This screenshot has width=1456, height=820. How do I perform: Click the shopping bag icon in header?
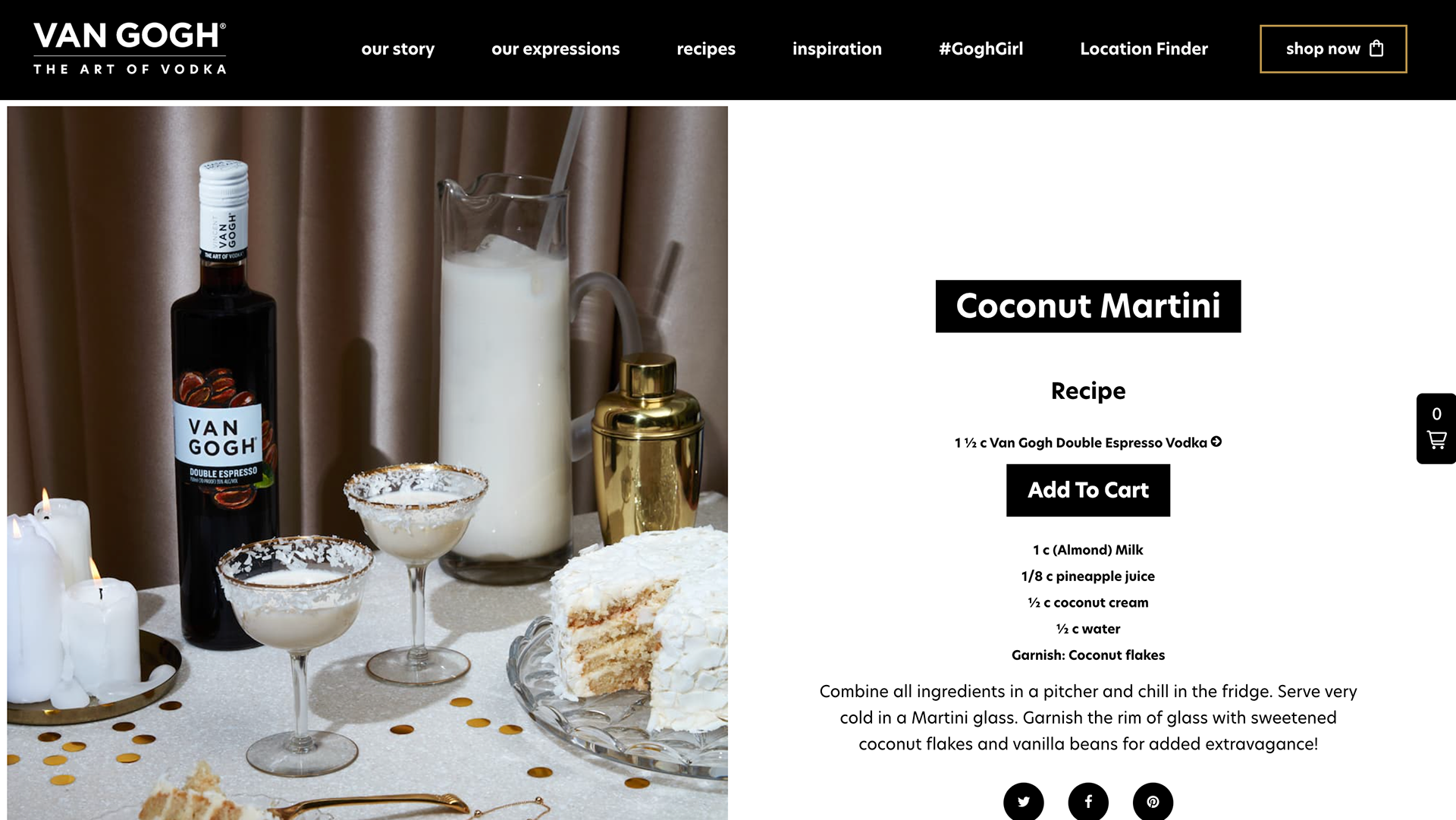click(x=1376, y=49)
